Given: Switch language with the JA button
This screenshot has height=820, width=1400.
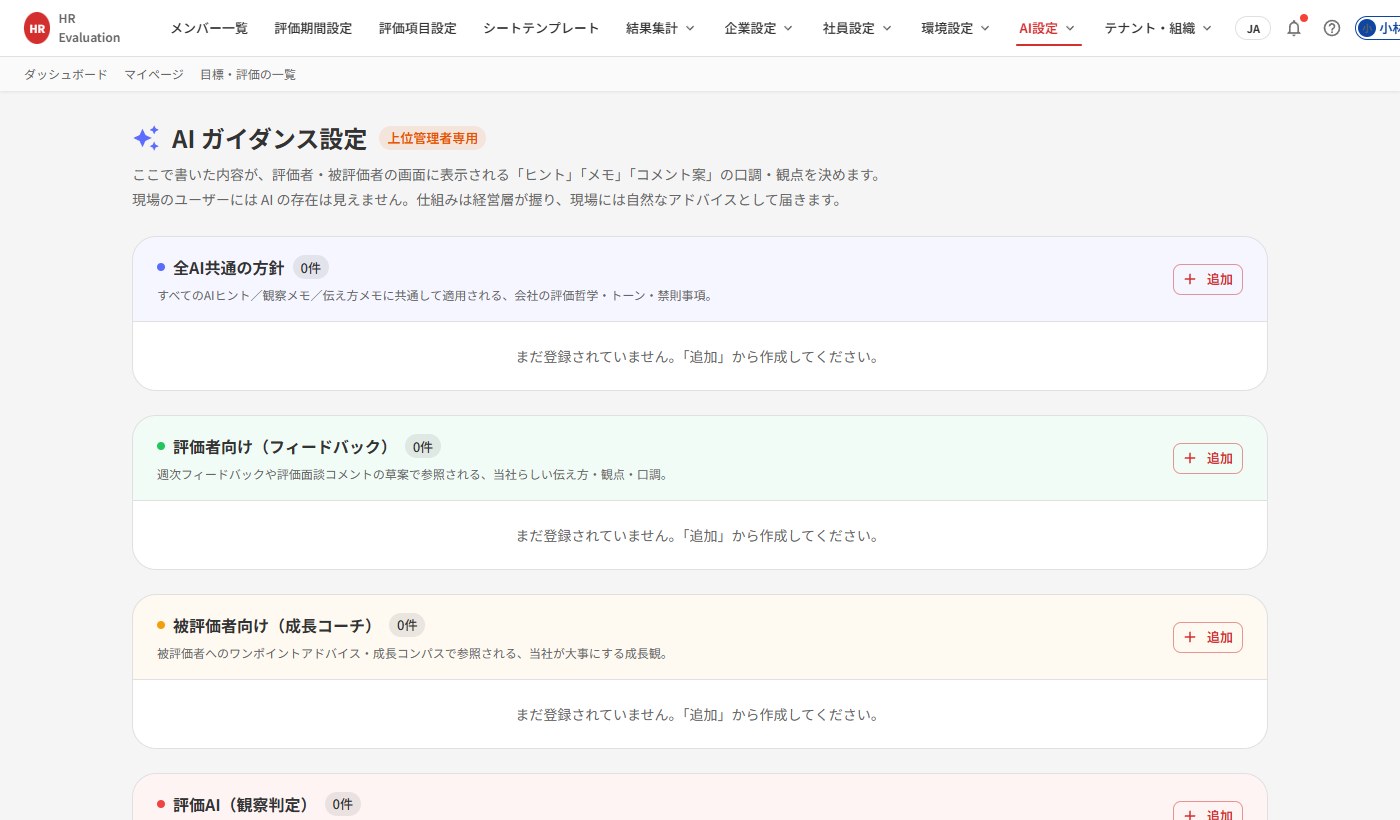Looking at the screenshot, I should click(x=1253, y=28).
